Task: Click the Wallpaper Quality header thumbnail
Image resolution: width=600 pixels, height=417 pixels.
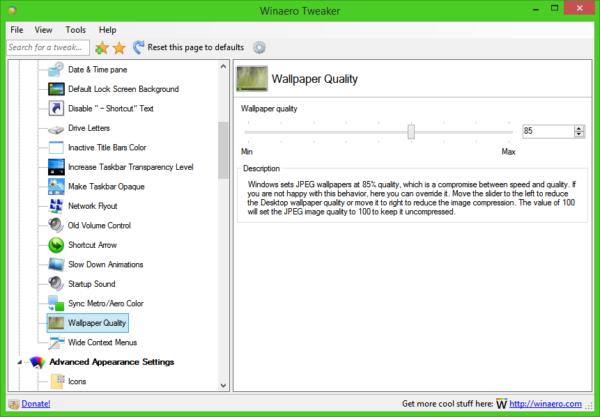Action: click(252, 79)
